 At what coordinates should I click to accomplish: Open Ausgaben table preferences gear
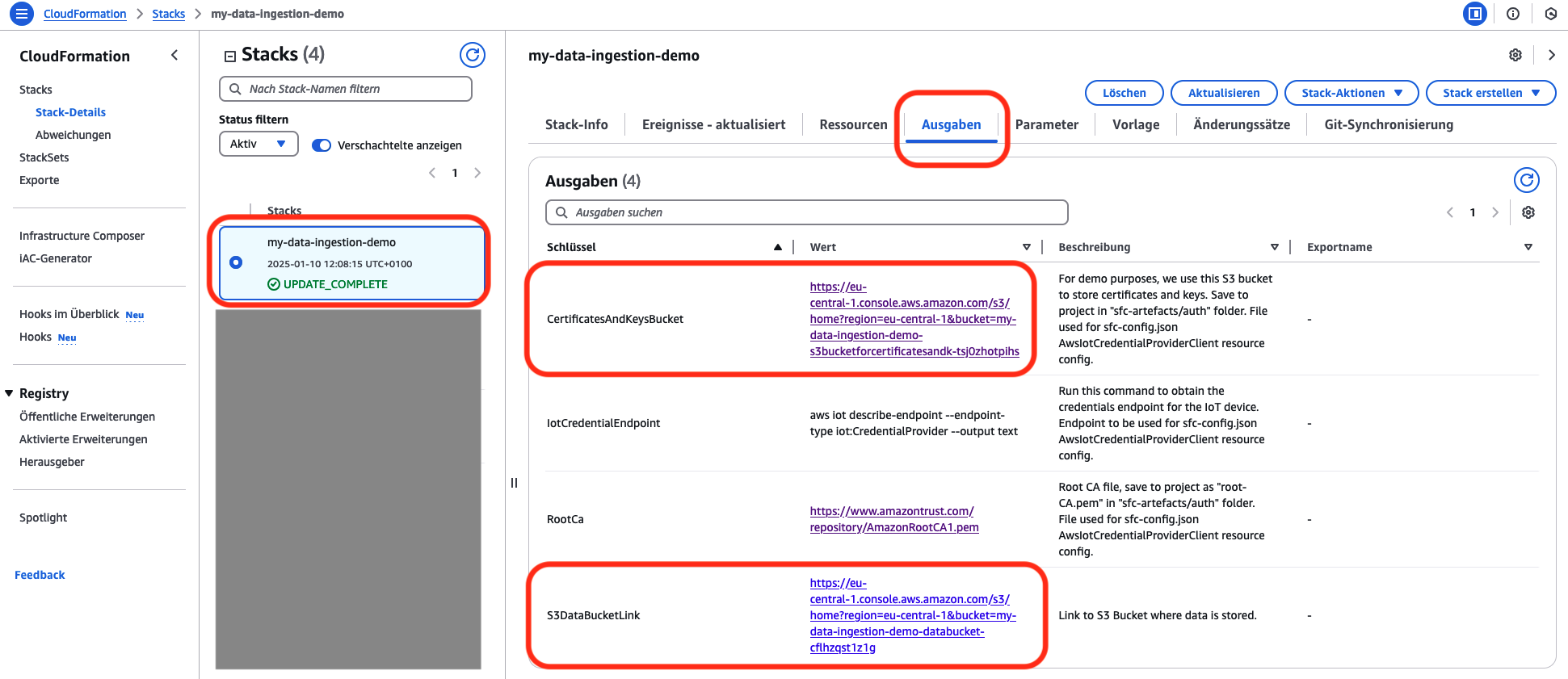pyautogui.click(x=1528, y=212)
